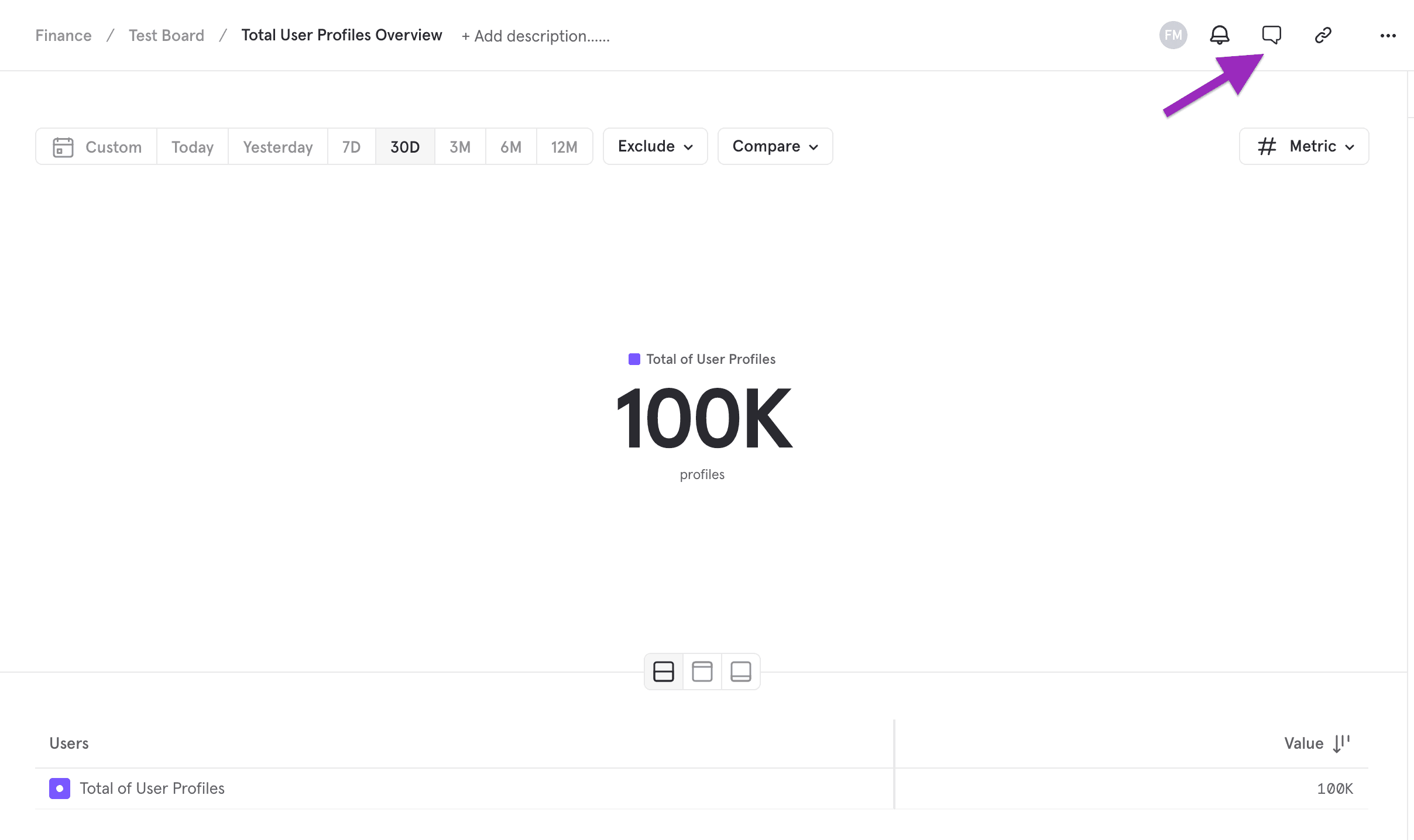Viewport: 1414px width, 840px height.
Task: Go to Test Board breadcrumb link
Action: click(x=166, y=36)
